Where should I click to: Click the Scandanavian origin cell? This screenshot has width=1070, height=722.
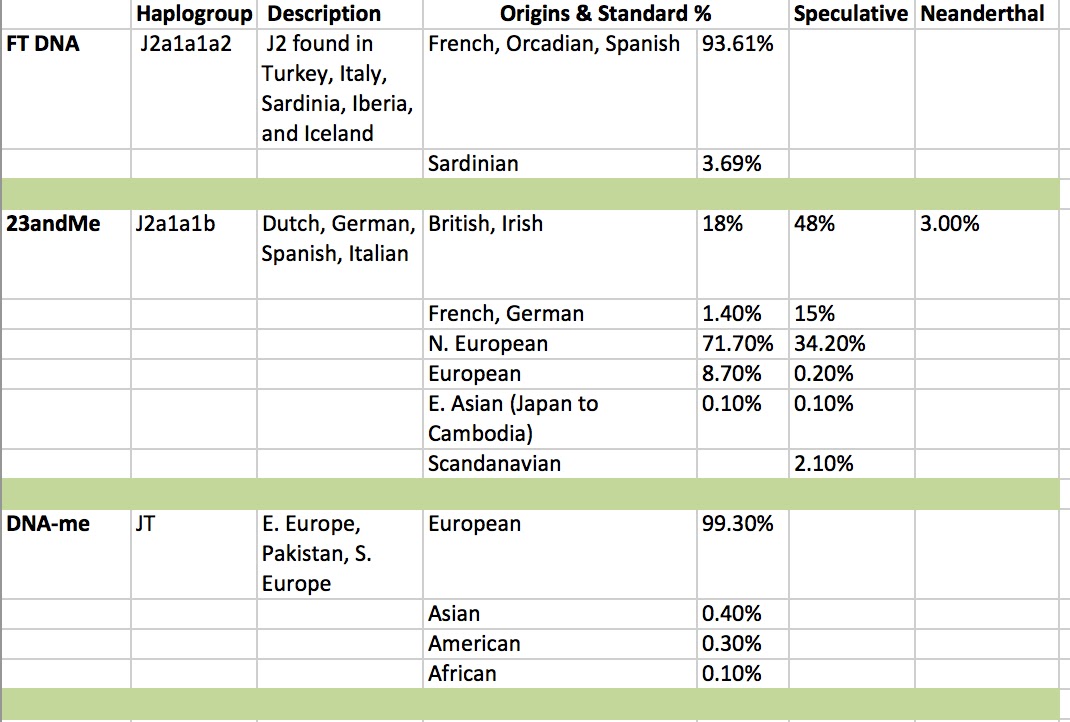[494, 464]
